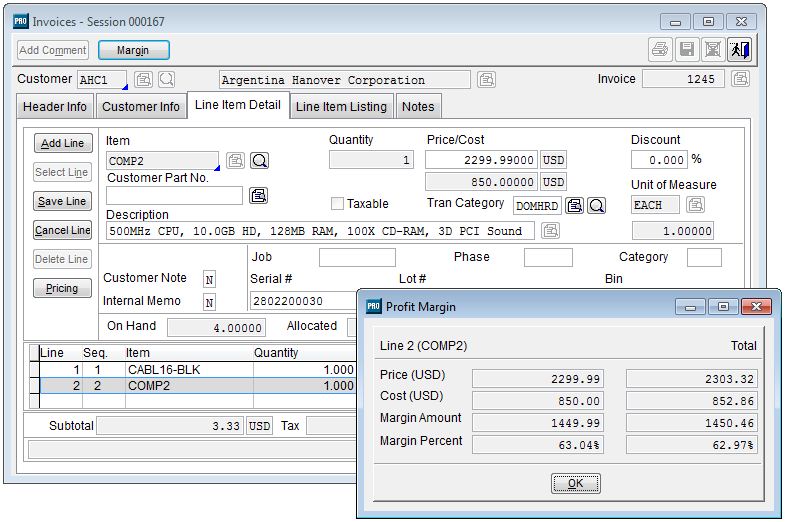Click the Quantity field showing 1
Viewport: 786px width, 522px height.
click(x=371, y=160)
